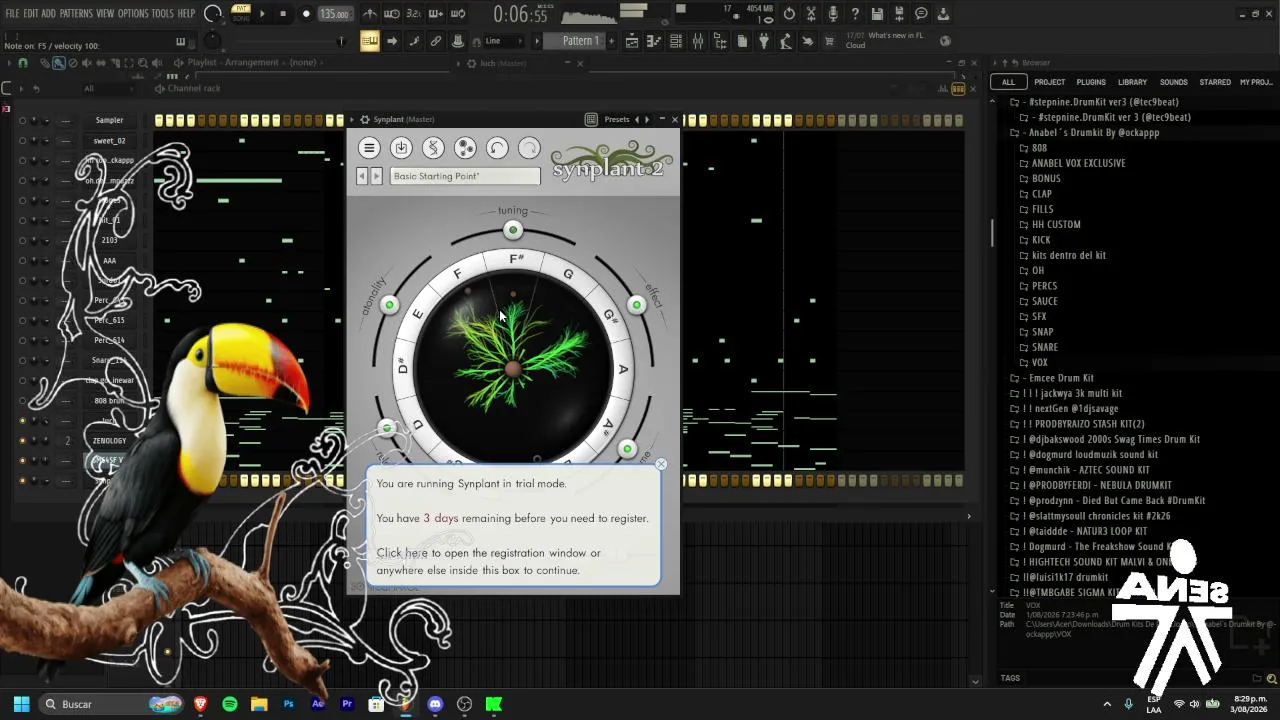Click the link icon in the top toolbar

pos(435,41)
